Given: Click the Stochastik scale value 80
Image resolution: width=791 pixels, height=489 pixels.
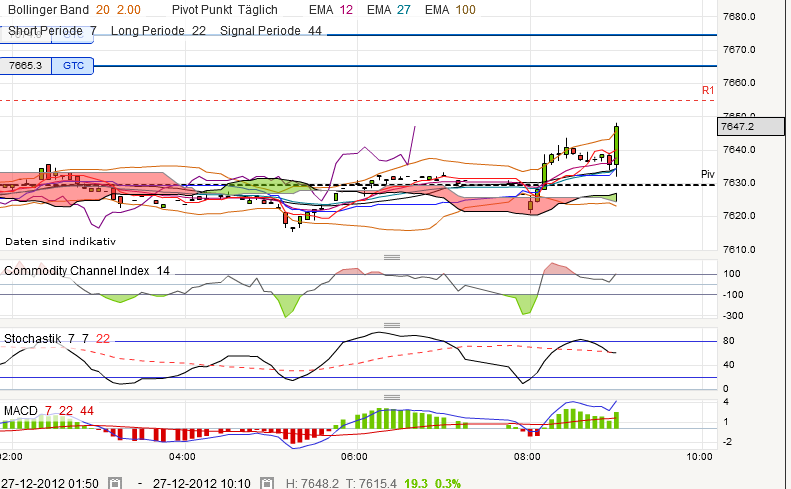Looking at the screenshot, I should [x=728, y=341].
